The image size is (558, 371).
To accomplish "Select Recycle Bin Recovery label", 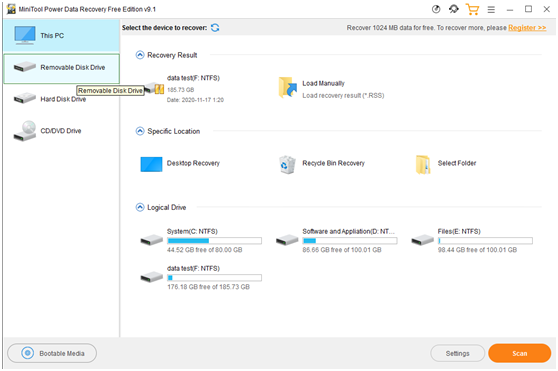I will tap(333, 163).
